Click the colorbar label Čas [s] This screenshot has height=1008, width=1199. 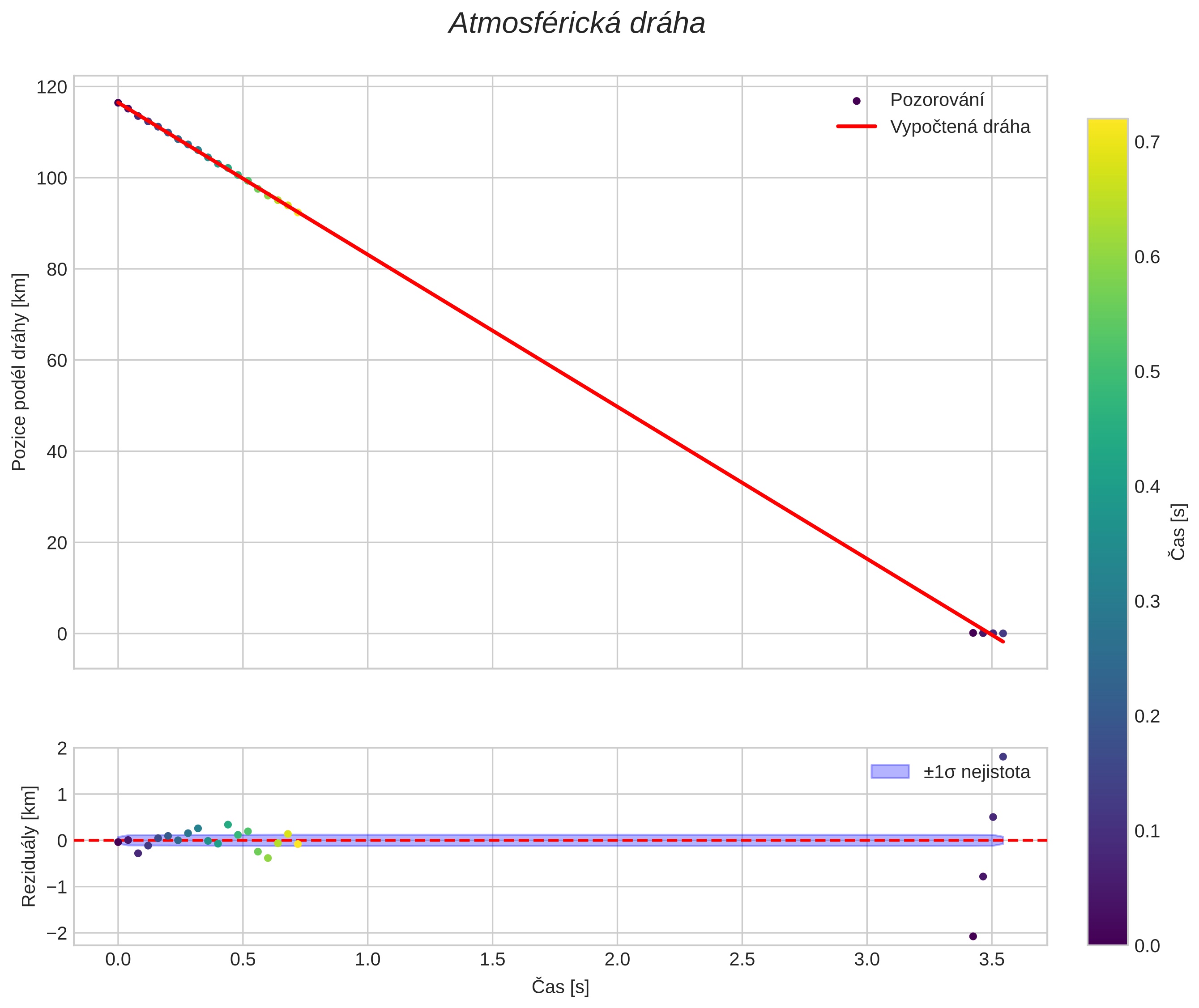[1178, 532]
